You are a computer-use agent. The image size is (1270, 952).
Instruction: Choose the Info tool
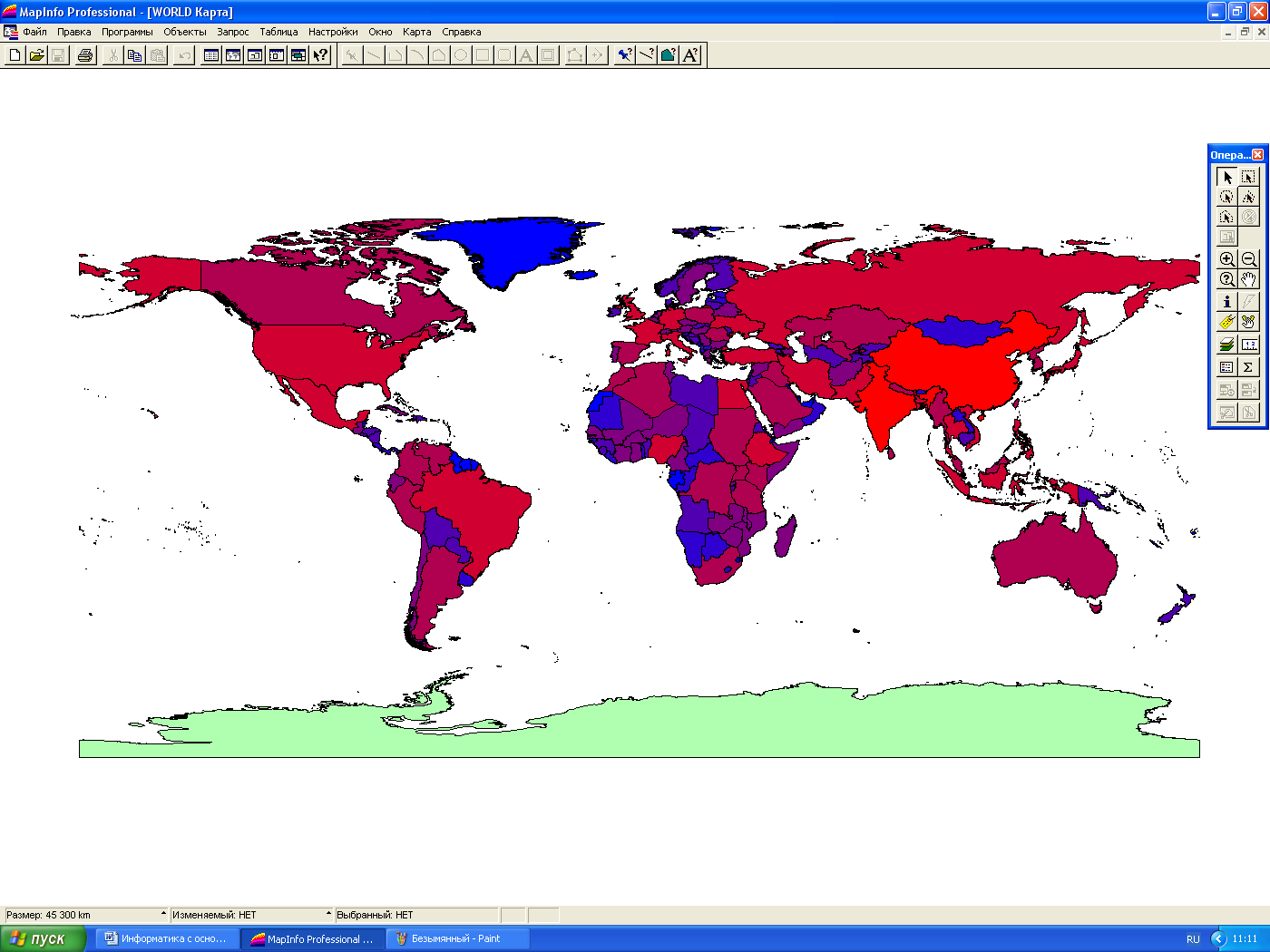coord(1226,301)
